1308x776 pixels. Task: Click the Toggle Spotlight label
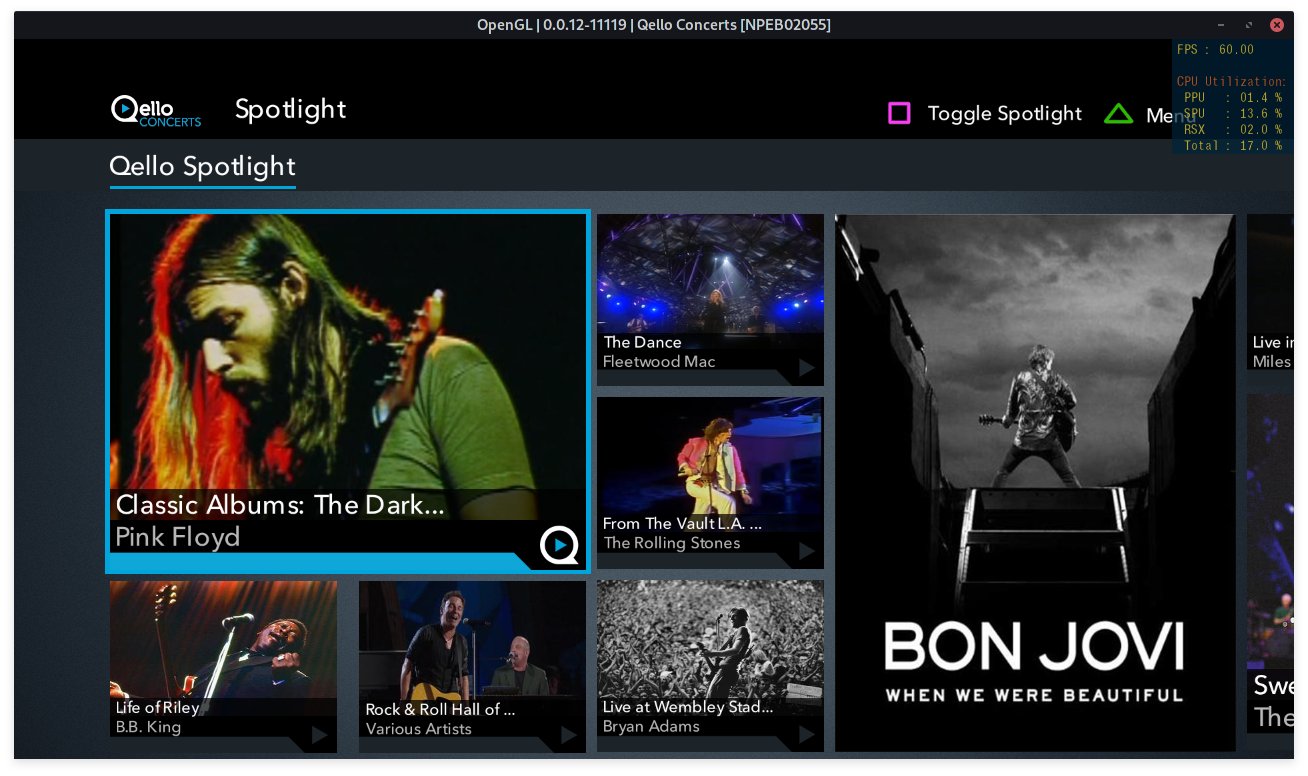click(x=1004, y=114)
